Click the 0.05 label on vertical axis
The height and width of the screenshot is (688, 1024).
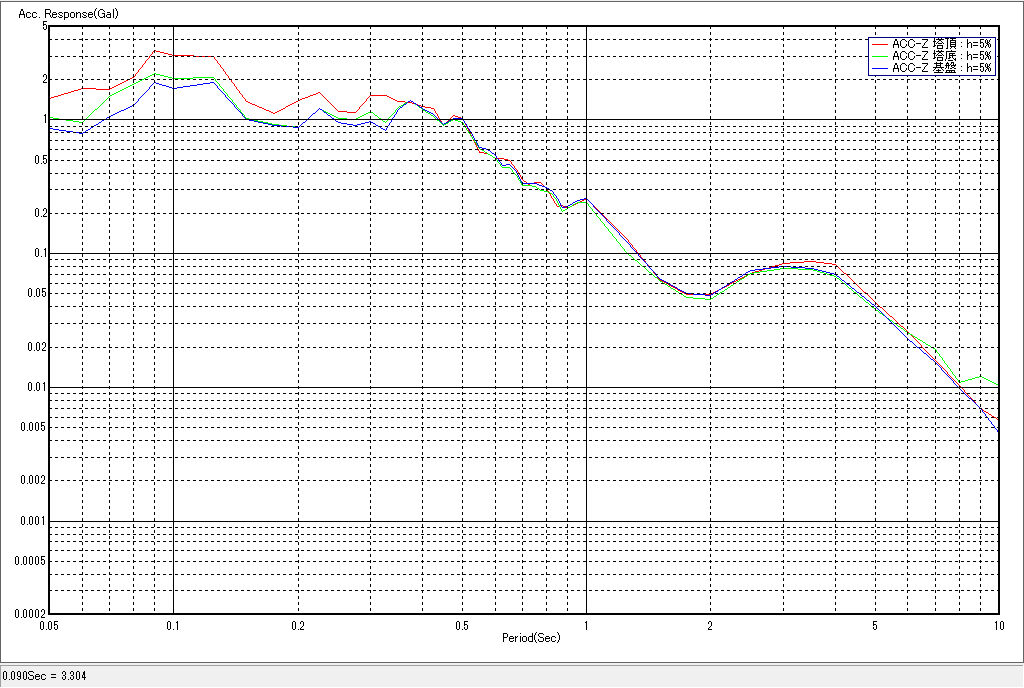37,293
